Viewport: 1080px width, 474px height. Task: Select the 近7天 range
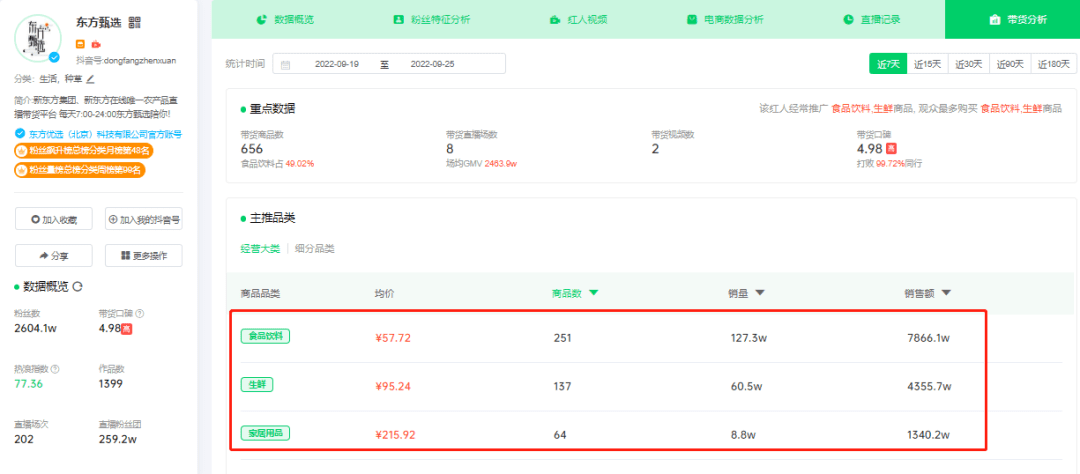[888, 63]
